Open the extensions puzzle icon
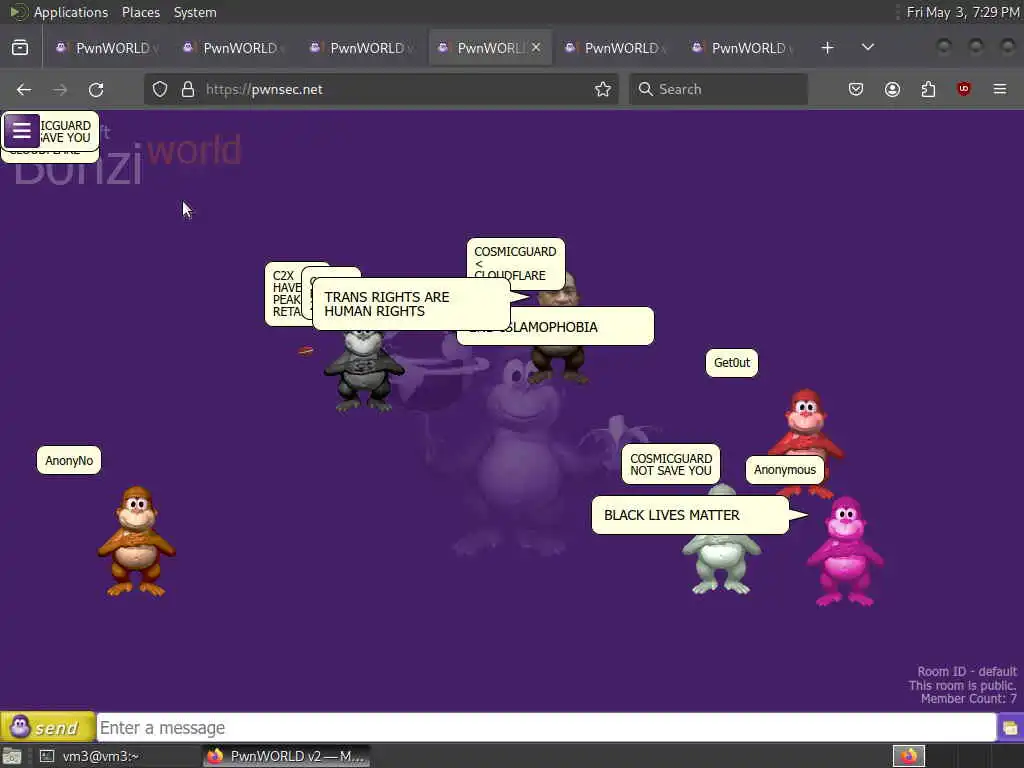The width and height of the screenshot is (1024, 768). click(928, 89)
